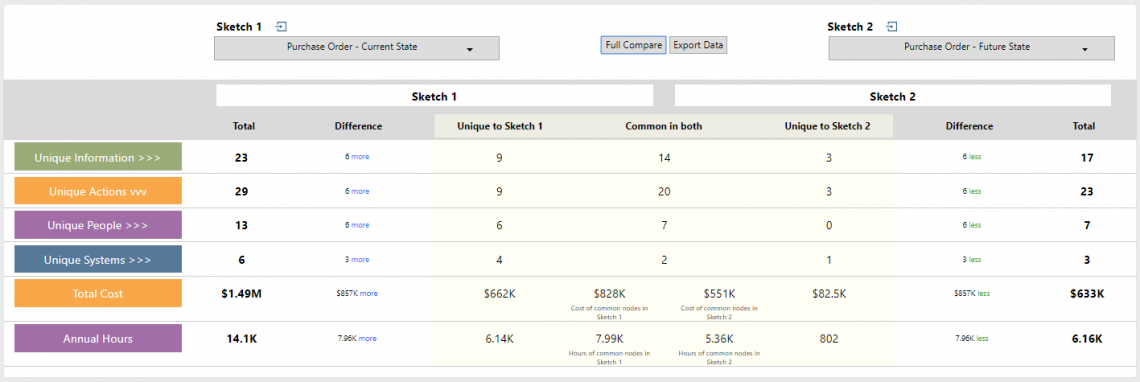
Task: Select Sketch 1 total value 23
Action: pyautogui.click(x=241, y=157)
